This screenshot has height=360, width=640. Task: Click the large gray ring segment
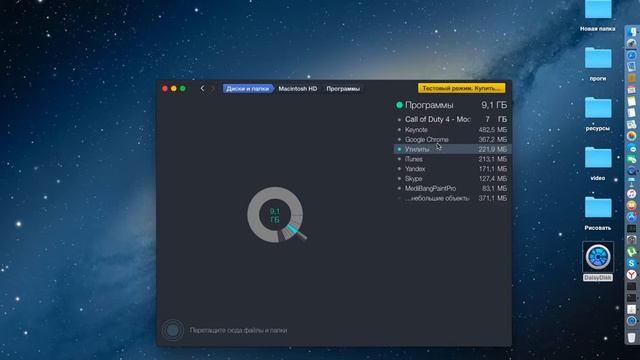pyautogui.click(x=254, y=208)
